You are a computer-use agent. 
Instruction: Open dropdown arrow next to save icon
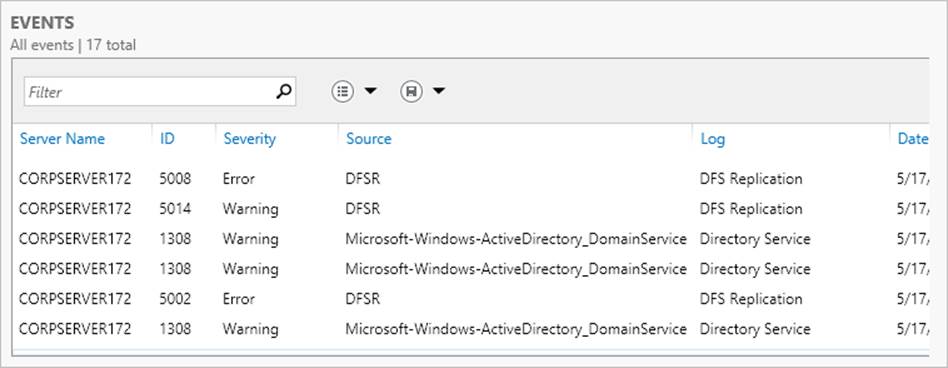pos(439,91)
